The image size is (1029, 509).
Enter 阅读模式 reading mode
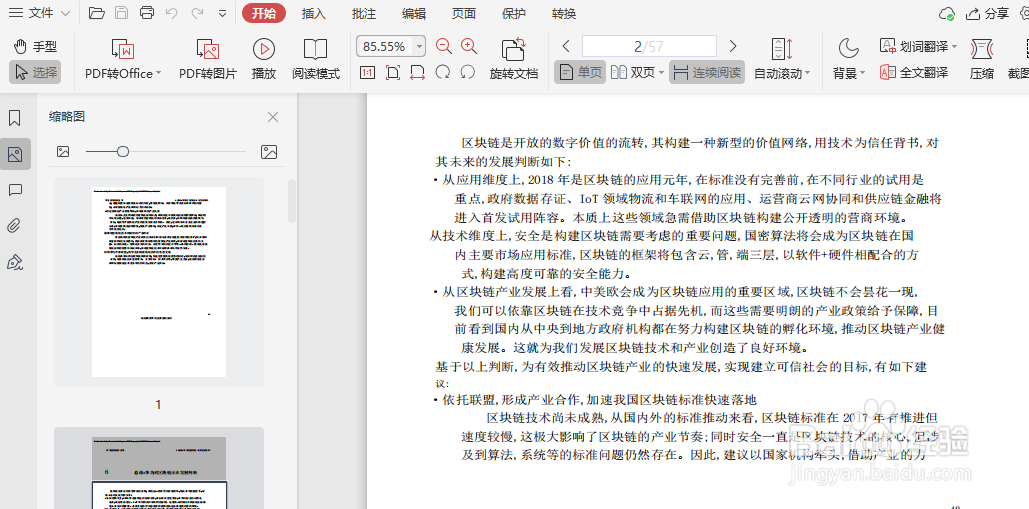point(316,59)
